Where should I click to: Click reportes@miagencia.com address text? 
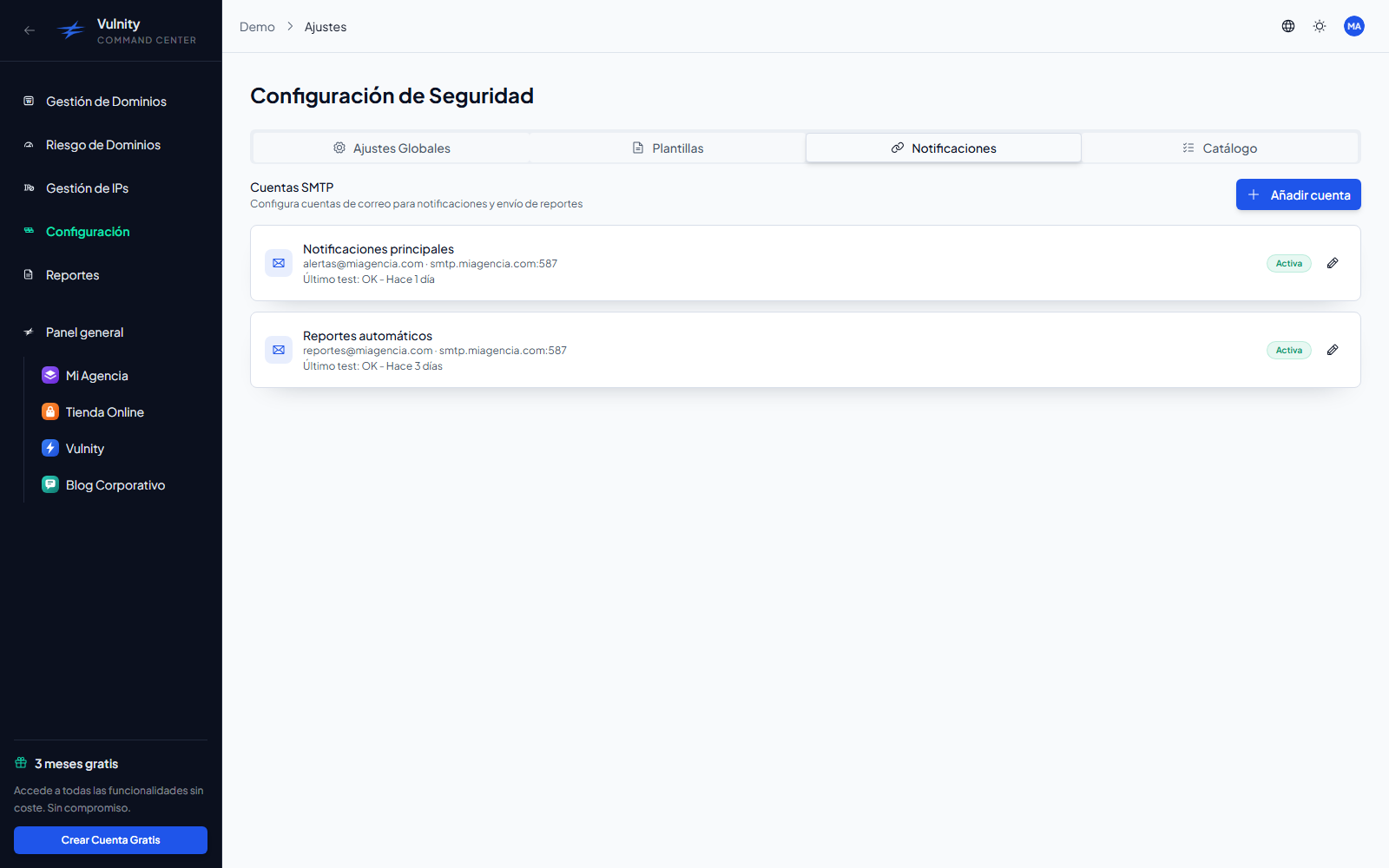[367, 351]
